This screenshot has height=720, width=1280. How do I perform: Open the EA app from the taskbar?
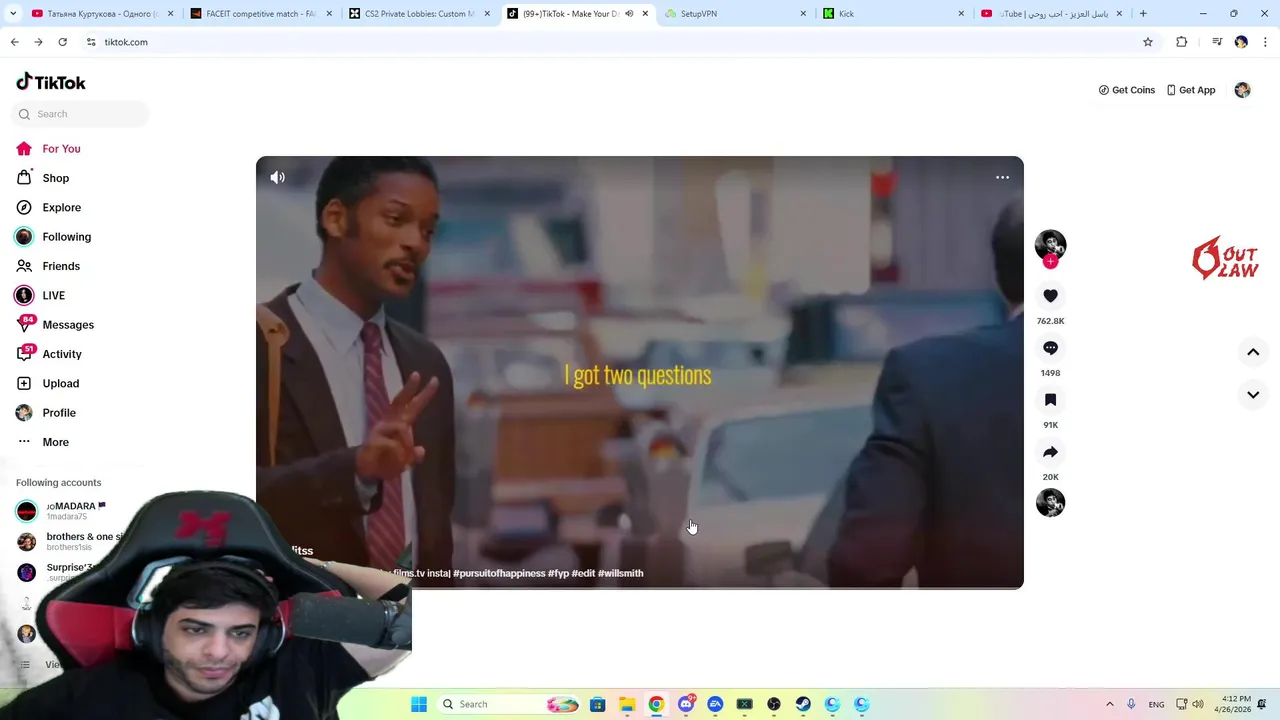[x=715, y=704]
